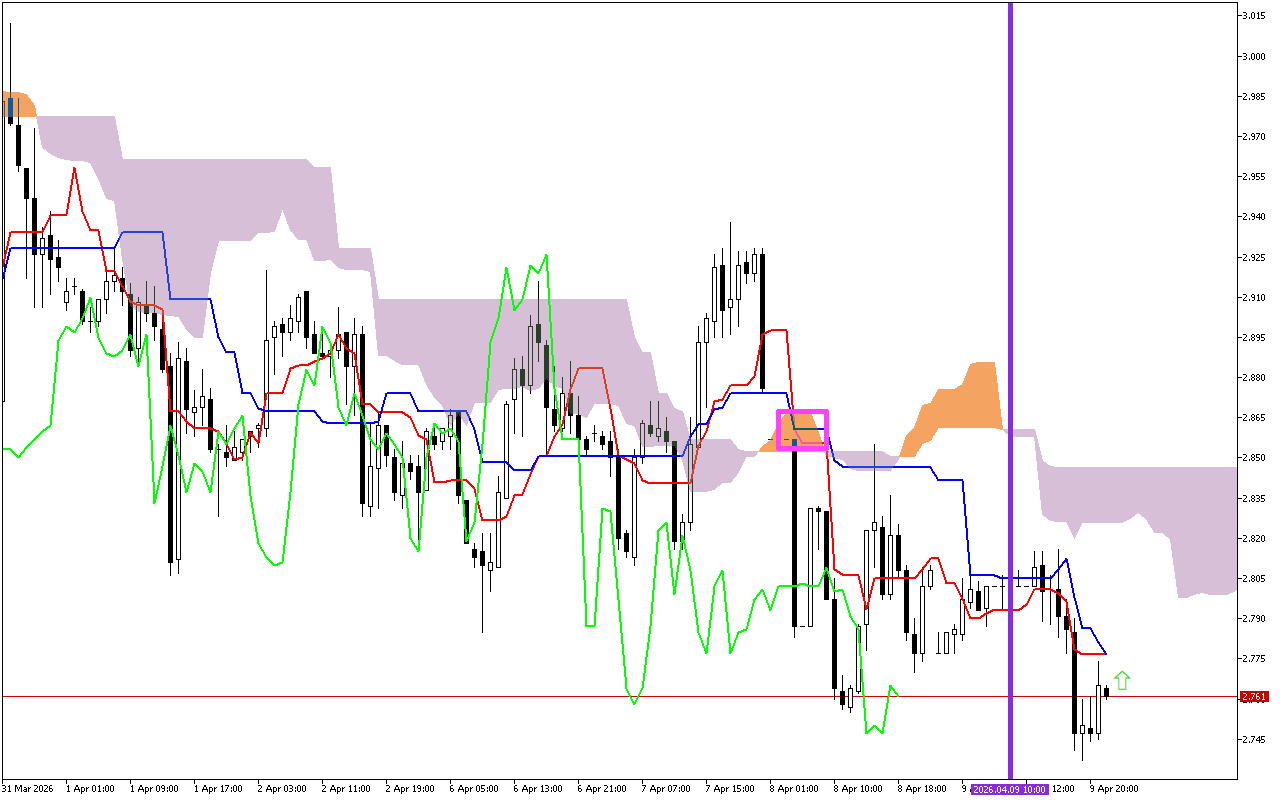Click the 6 Apr 13:00 time label
1280x800 pixels.
click(538, 788)
